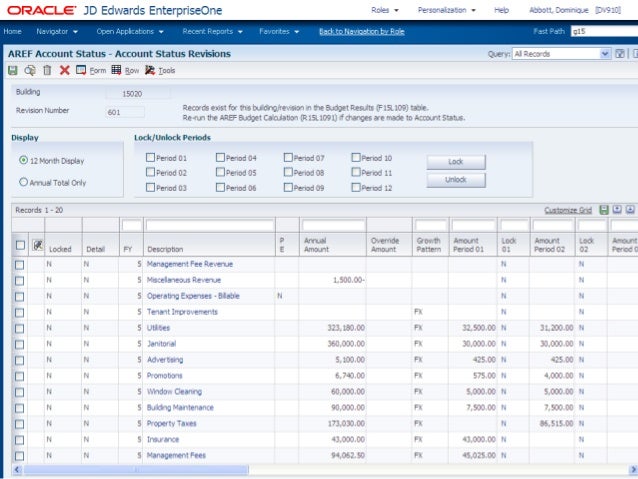Click the grid export up-arrow icon

click(x=617, y=210)
